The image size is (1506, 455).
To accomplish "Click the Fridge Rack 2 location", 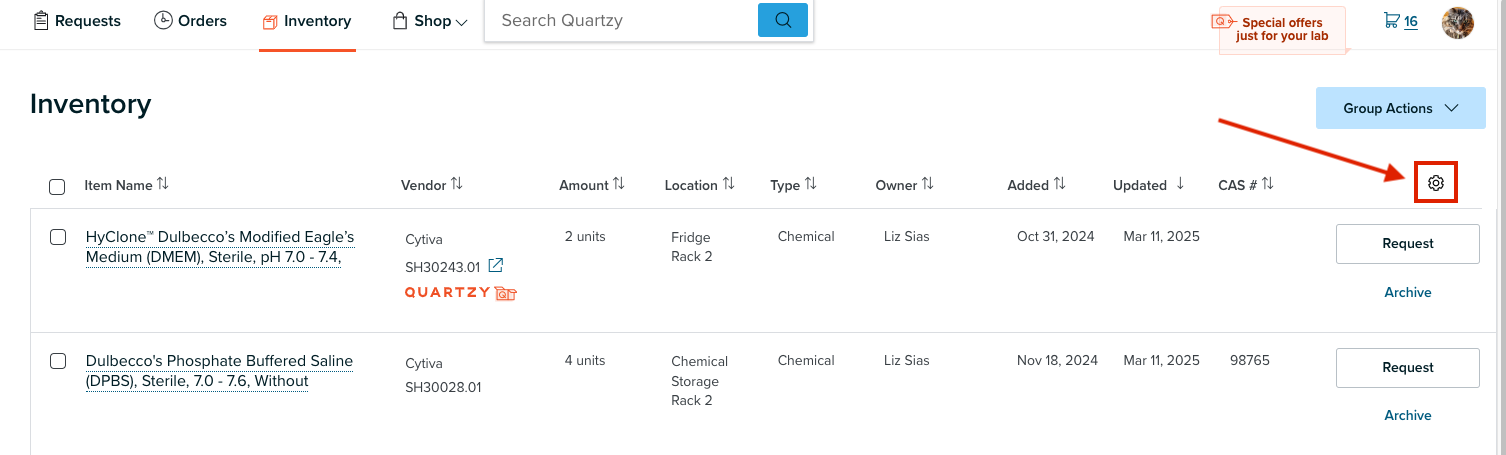I will (x=692, y=247).
